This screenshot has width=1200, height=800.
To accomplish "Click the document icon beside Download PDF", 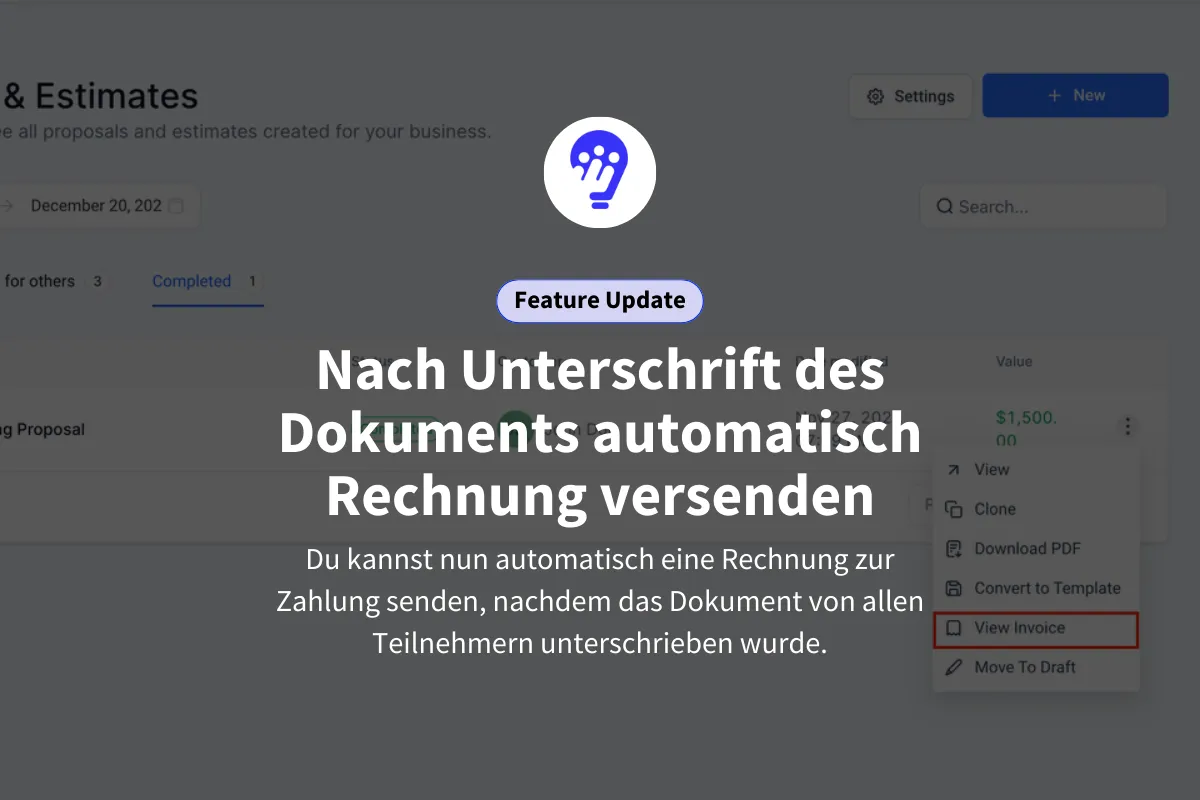I will tap(954, 549).
